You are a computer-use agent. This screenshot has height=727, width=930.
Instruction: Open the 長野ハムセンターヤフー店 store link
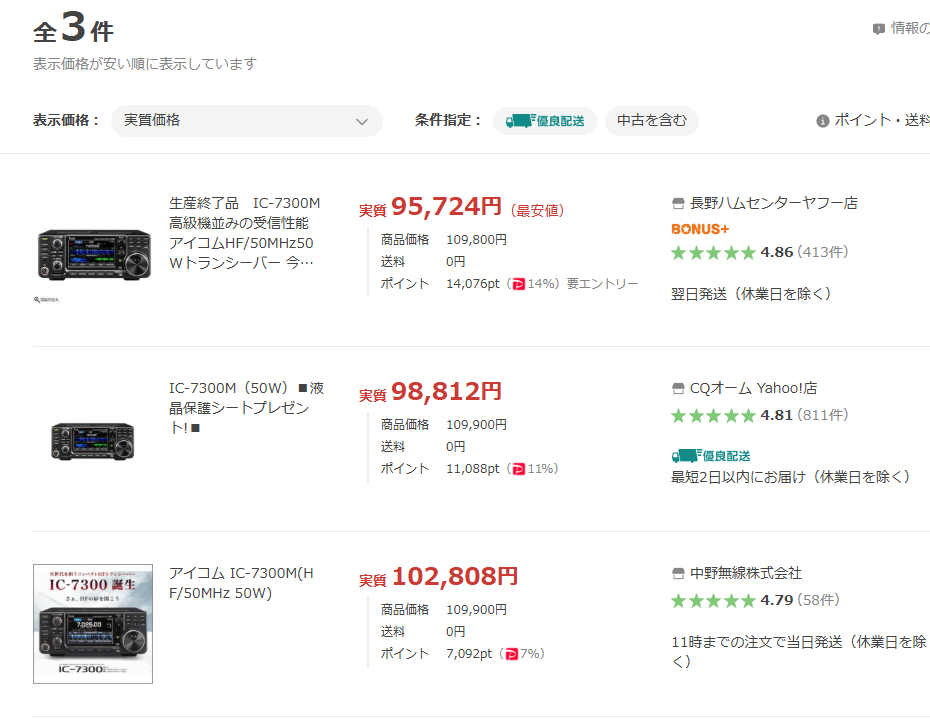773,203
